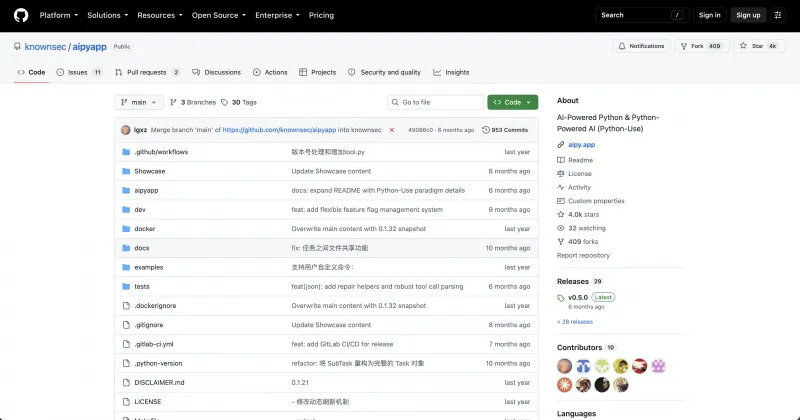Switch to the Actions tab
The width and height of the screenshot is (800, 420).
pyautogui.click(x=270, y=72)
